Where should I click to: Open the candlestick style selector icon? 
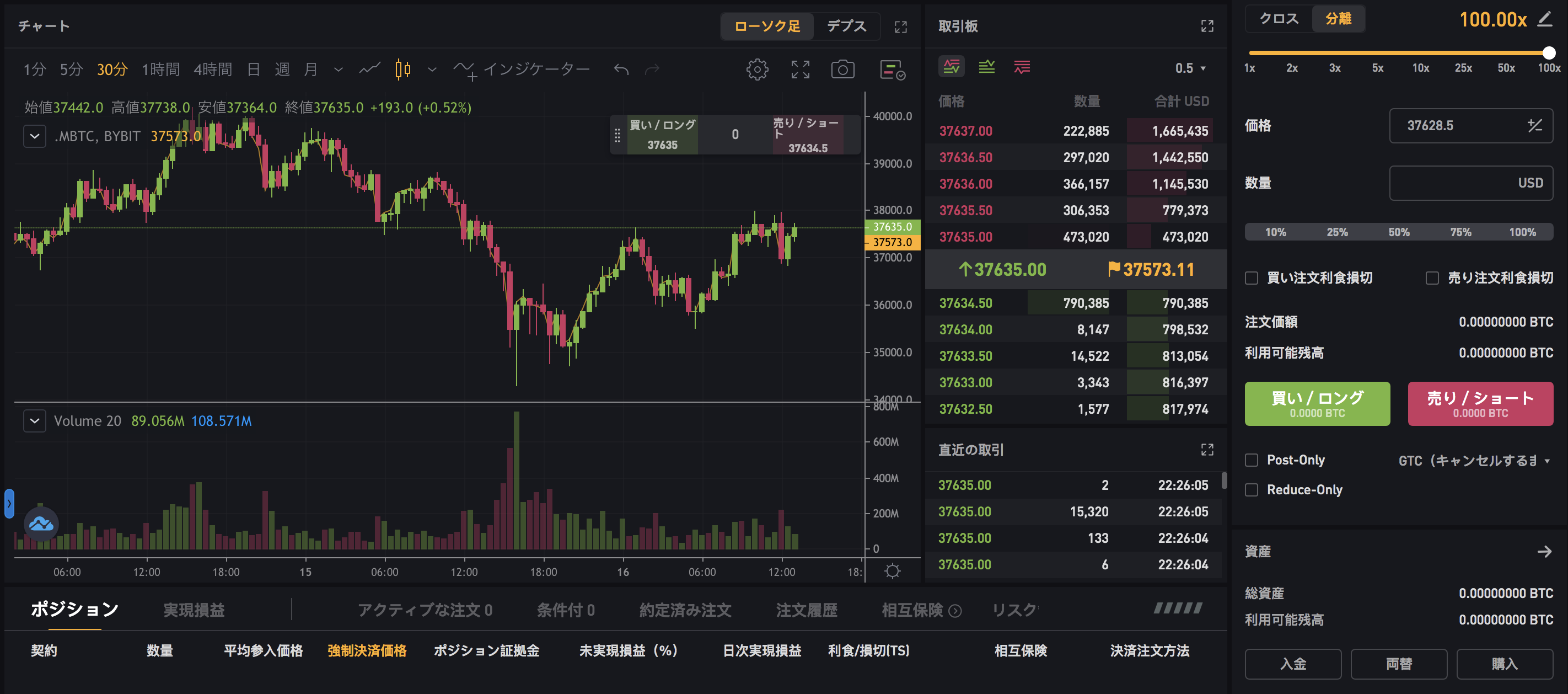coord(402,69)
